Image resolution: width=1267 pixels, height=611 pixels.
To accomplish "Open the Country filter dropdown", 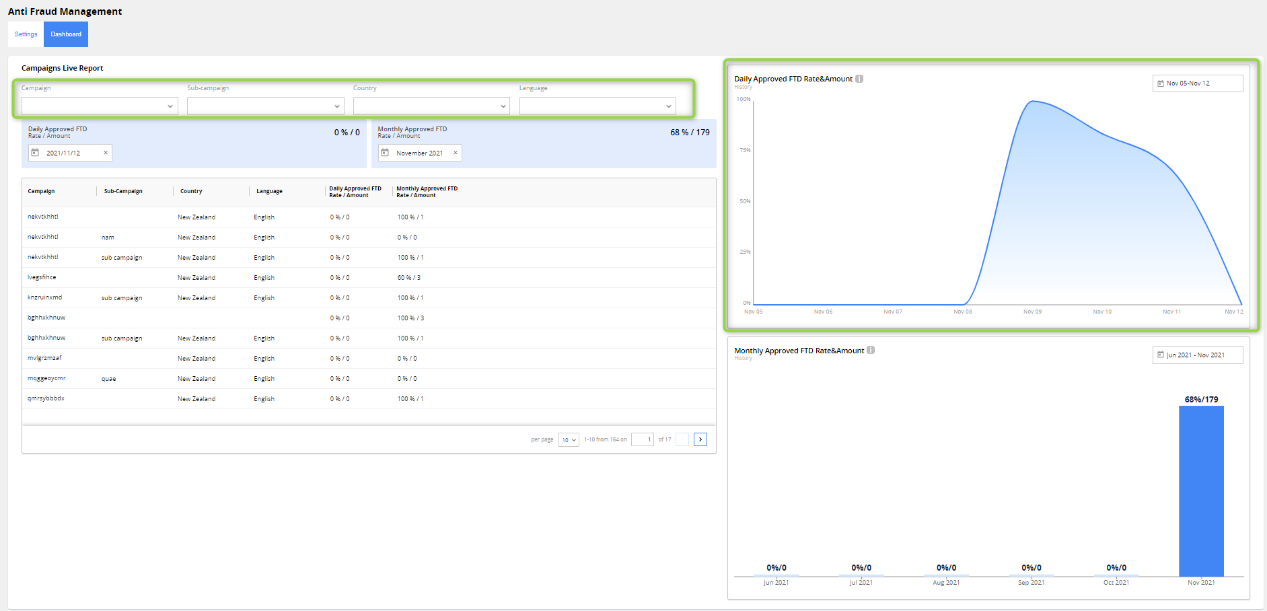I will coord(430,105).
